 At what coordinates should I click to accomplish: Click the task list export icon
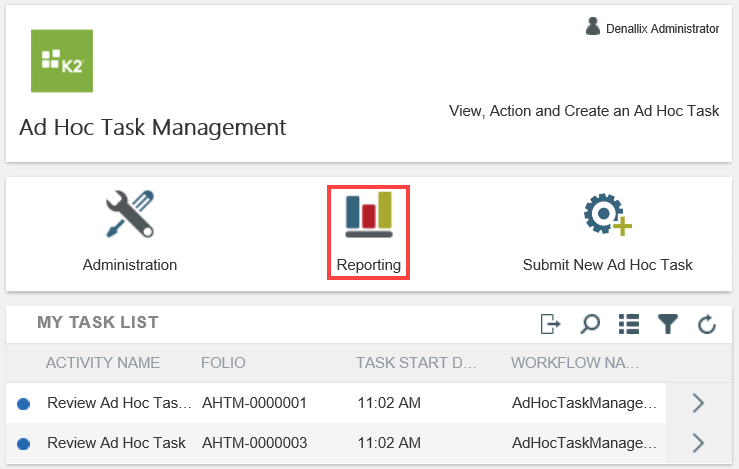(x=550, y=323)
